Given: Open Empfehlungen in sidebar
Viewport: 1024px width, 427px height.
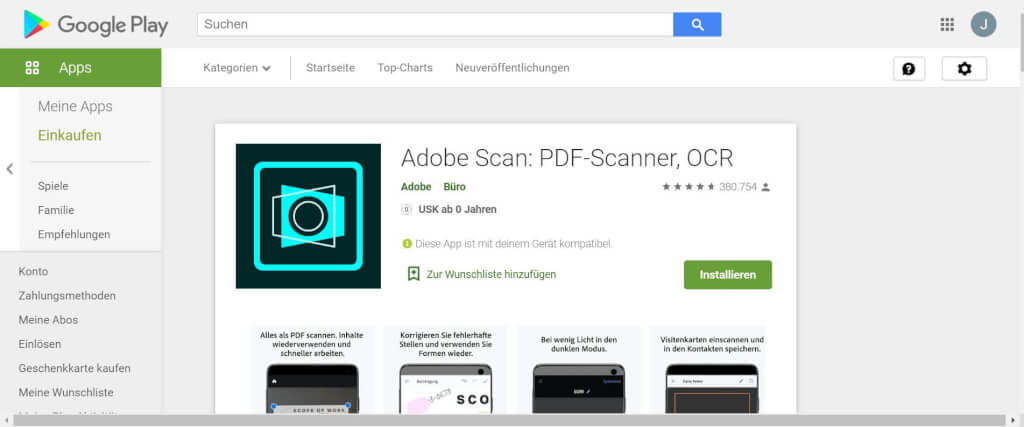Looking at the screenshot, I should [74, 234].
